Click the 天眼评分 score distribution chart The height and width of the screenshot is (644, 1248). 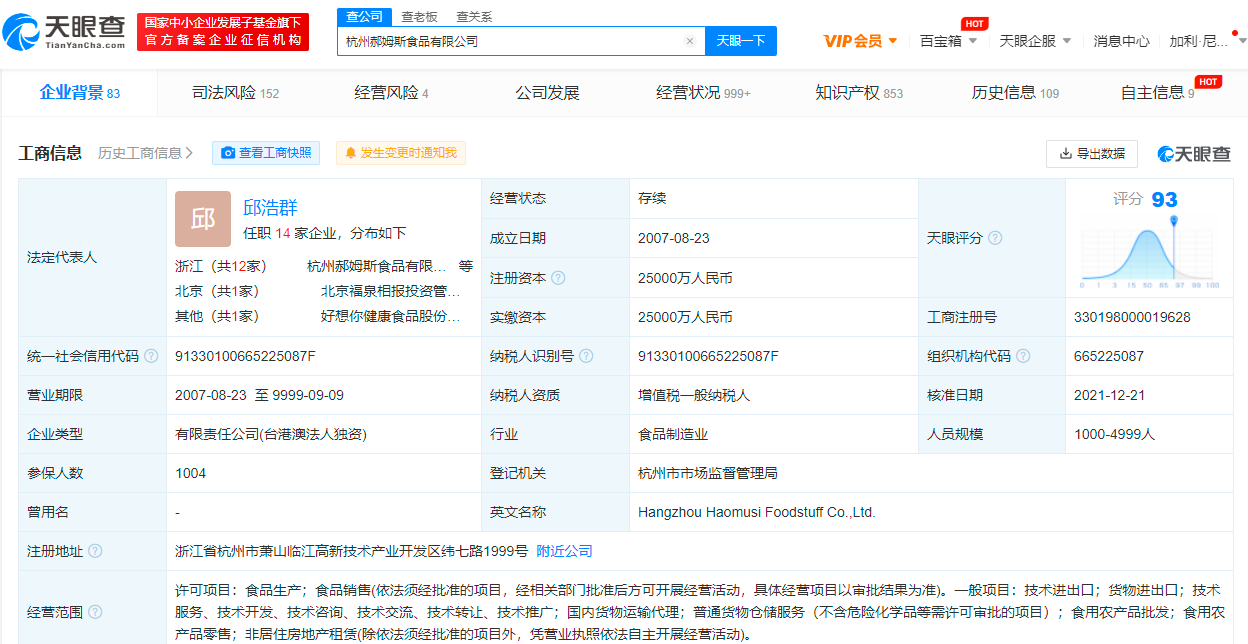(x=1148, y=252)
